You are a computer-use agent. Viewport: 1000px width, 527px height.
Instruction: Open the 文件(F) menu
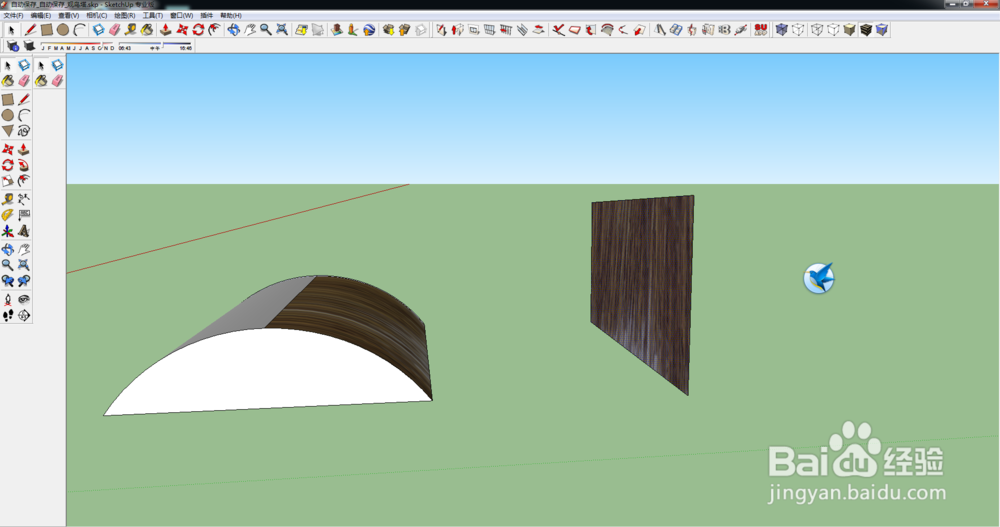(13, 15)
